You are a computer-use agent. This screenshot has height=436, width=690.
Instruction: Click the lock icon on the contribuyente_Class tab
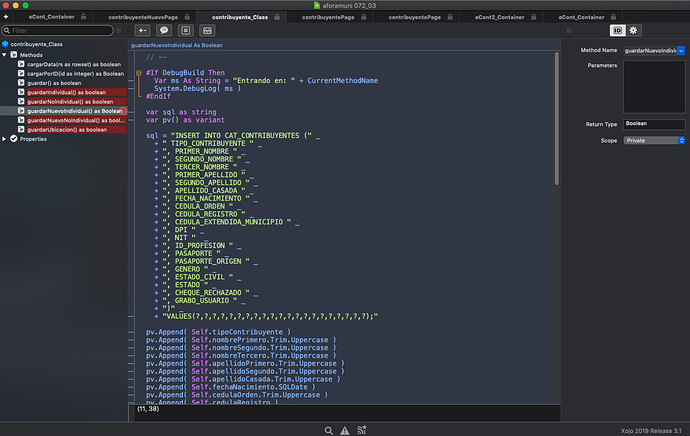coord(277,17)
